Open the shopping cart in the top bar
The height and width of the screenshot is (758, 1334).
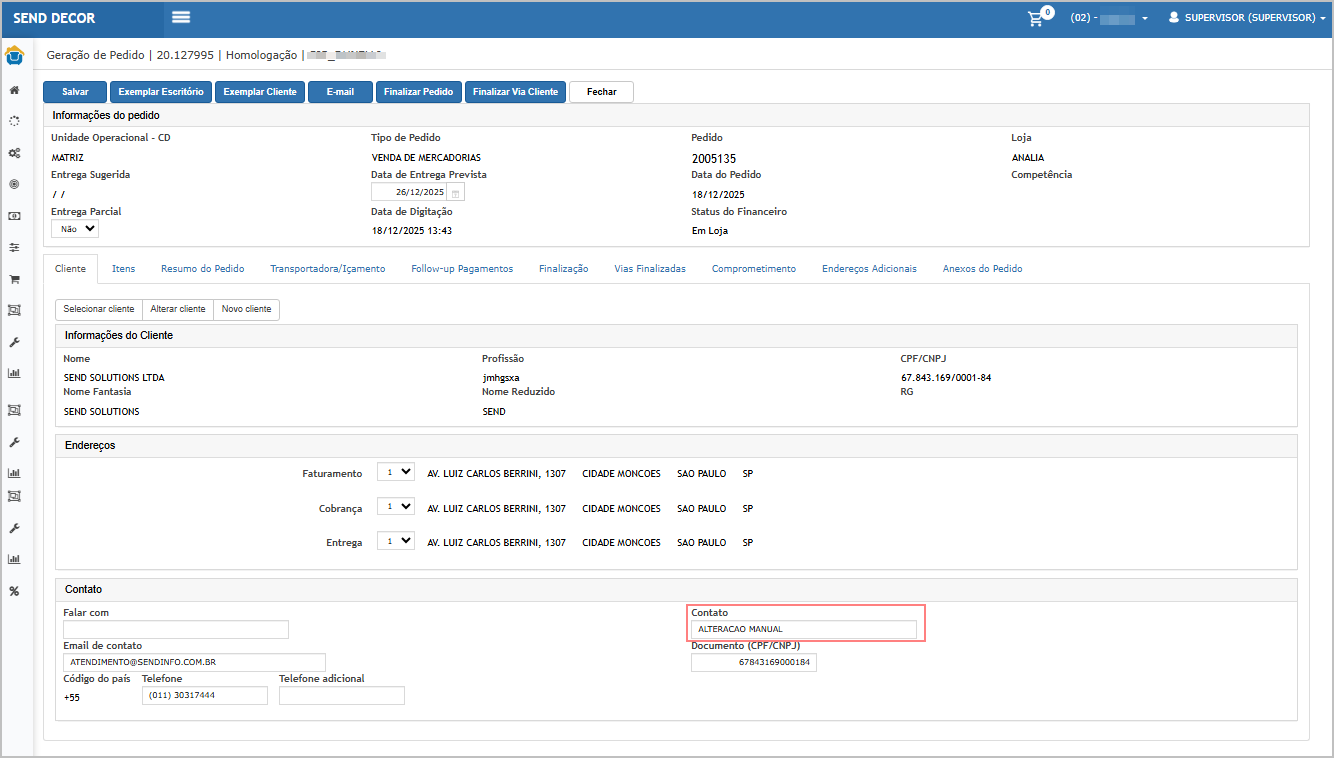[x=1036, y=18]
